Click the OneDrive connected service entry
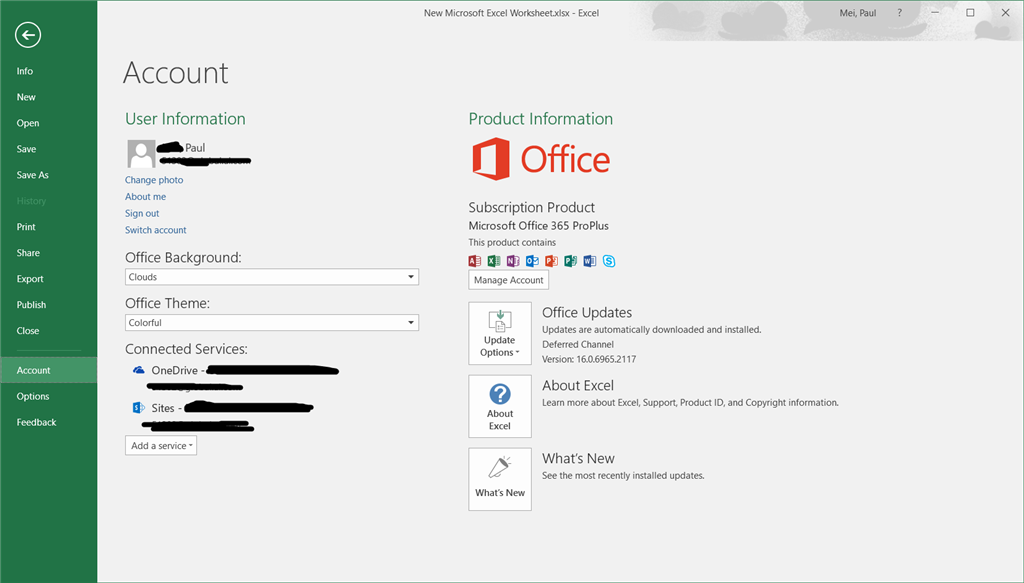This screenshot has width=1024, height=583. [x=235, y=377]
